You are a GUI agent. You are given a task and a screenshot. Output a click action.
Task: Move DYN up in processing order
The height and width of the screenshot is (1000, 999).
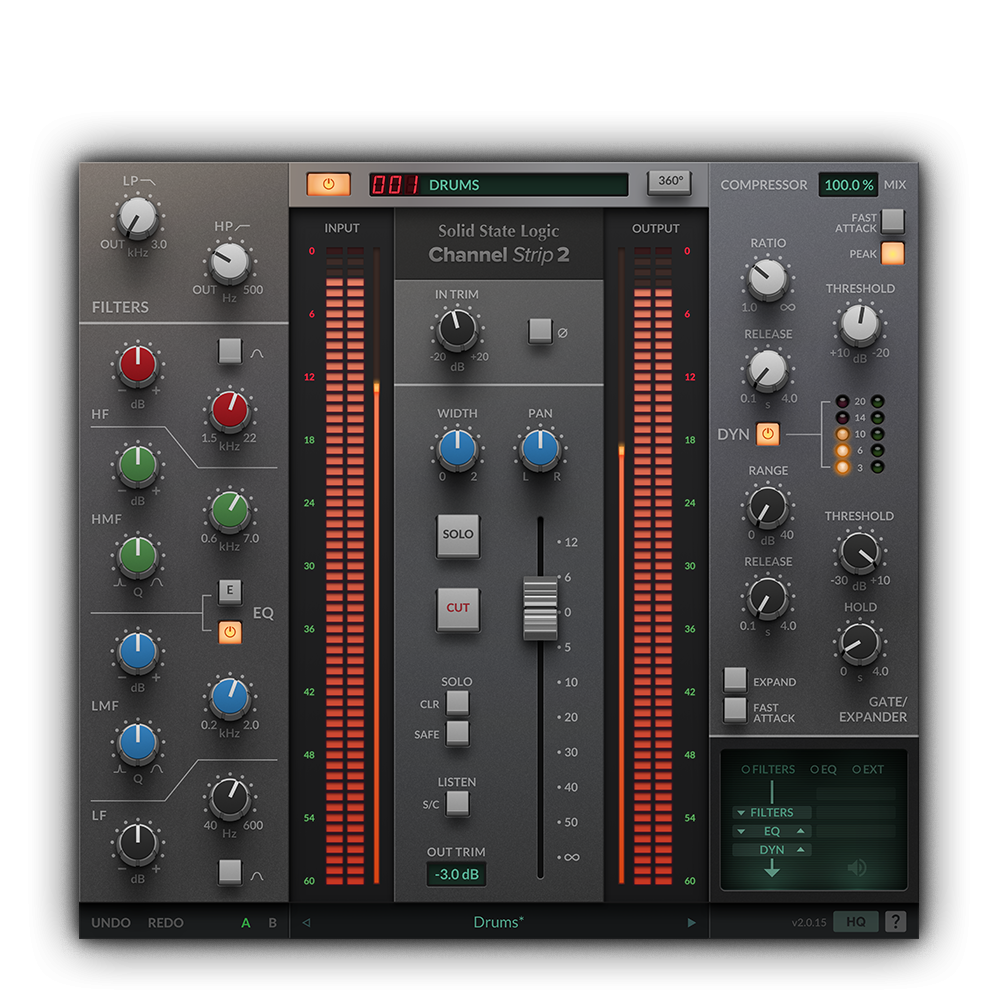coord(801,849)
